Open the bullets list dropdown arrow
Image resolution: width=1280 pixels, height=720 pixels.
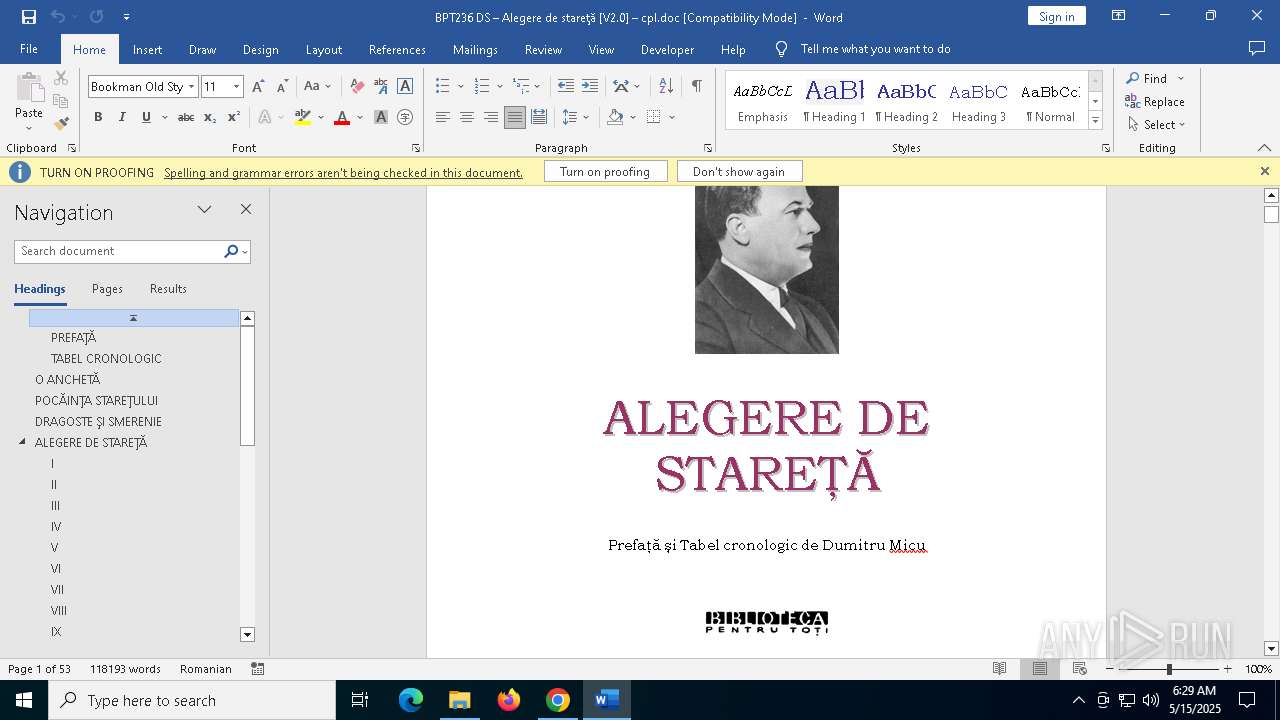pyautogui.click(x=460, y=87)
